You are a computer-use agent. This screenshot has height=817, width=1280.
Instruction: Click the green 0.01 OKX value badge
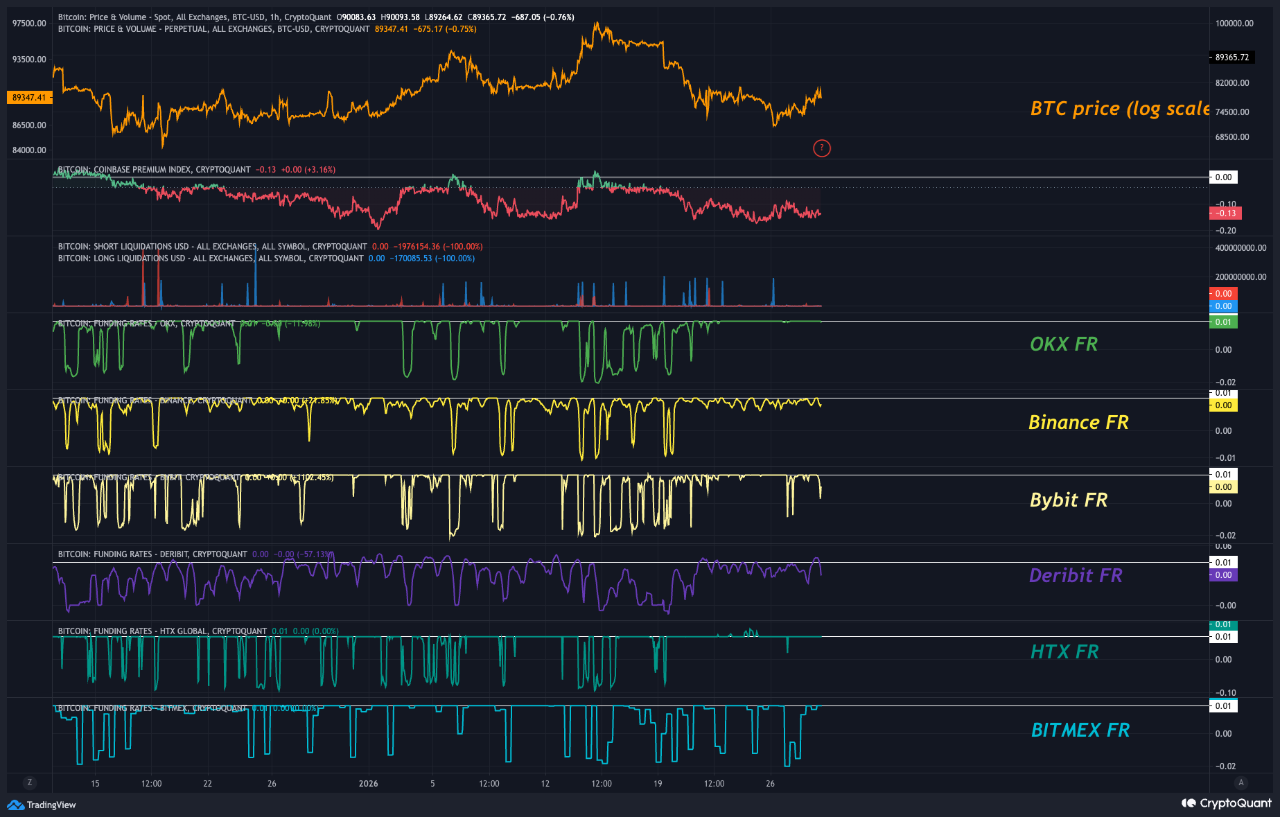(1222, 322)
